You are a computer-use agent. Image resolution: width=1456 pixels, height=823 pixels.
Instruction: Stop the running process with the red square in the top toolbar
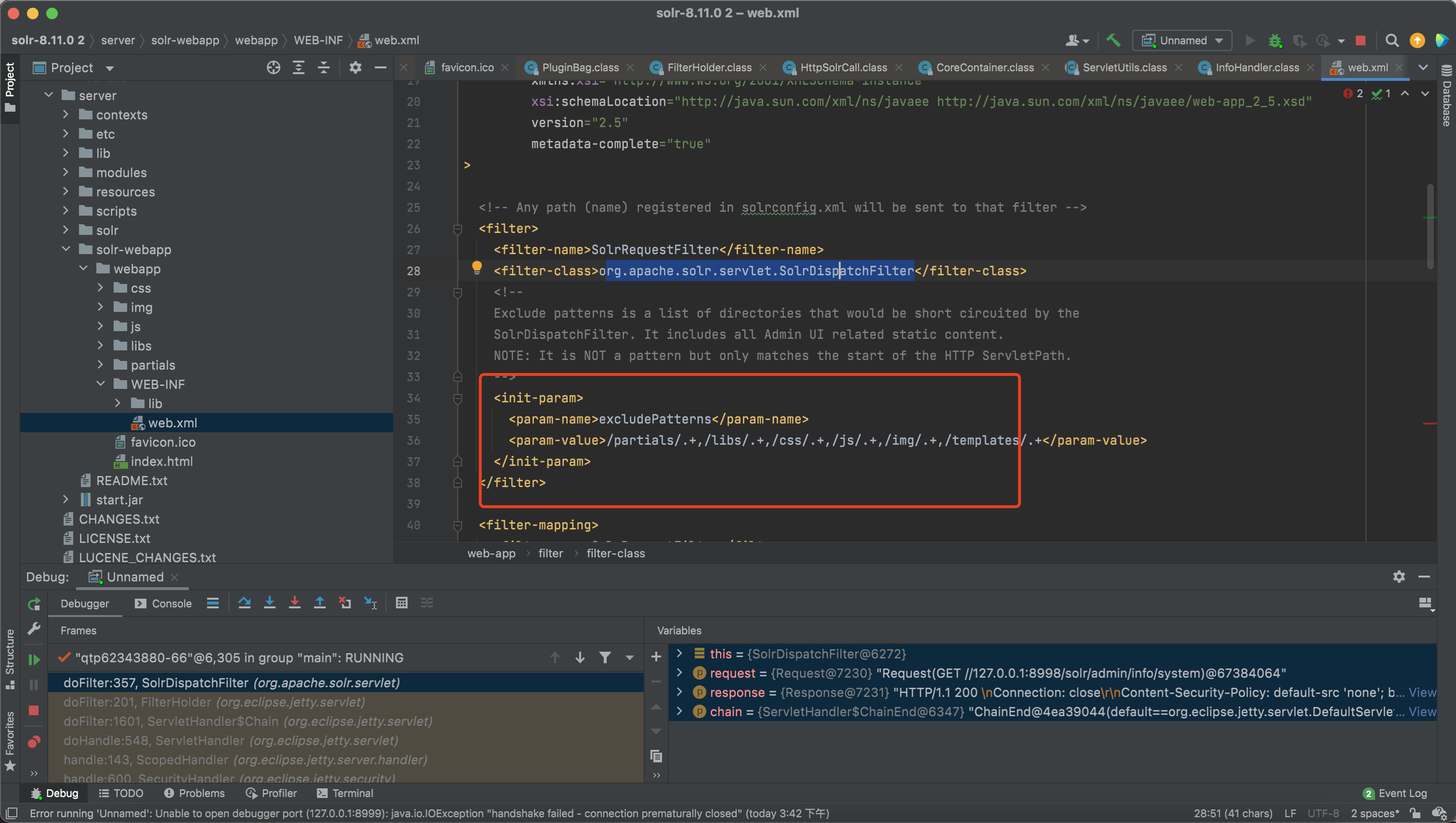[1361, 41]
